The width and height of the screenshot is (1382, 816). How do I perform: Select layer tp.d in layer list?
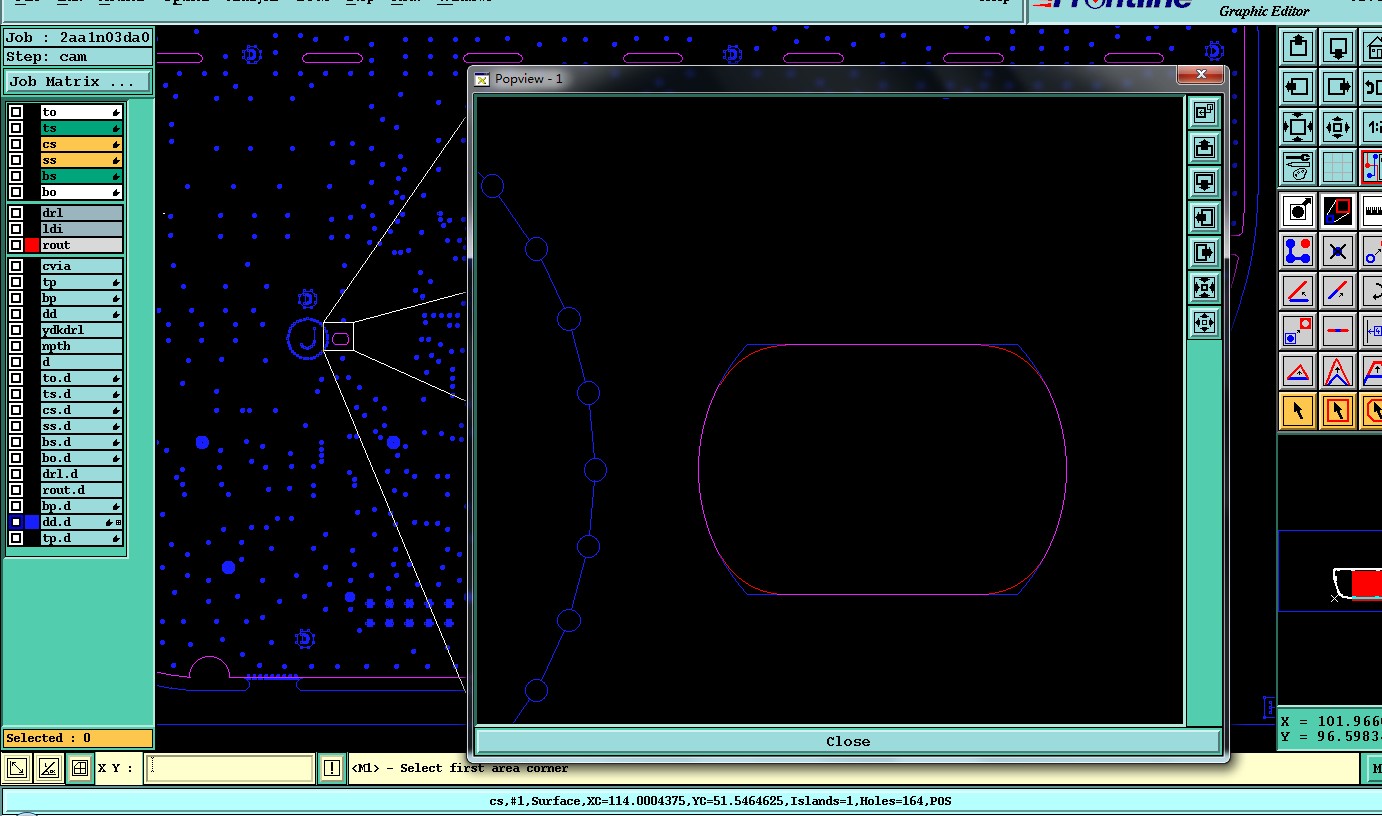pyautogui.click(x=81, y=538)
